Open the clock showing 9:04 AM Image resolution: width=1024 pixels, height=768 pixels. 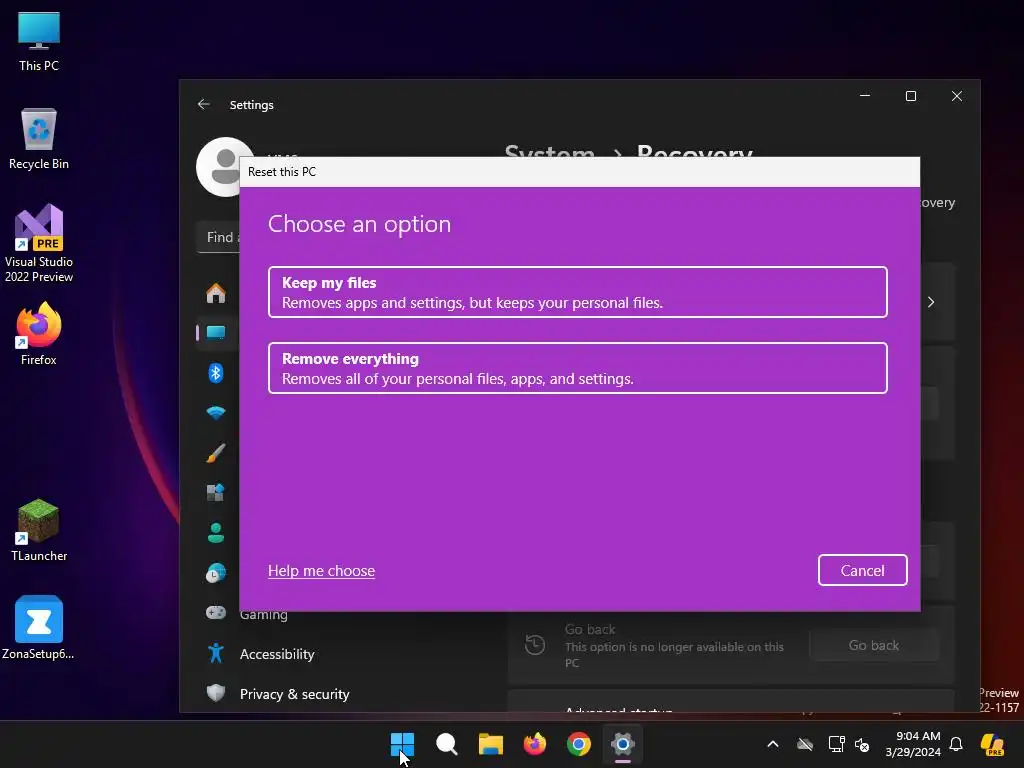[x=912, y=744]
